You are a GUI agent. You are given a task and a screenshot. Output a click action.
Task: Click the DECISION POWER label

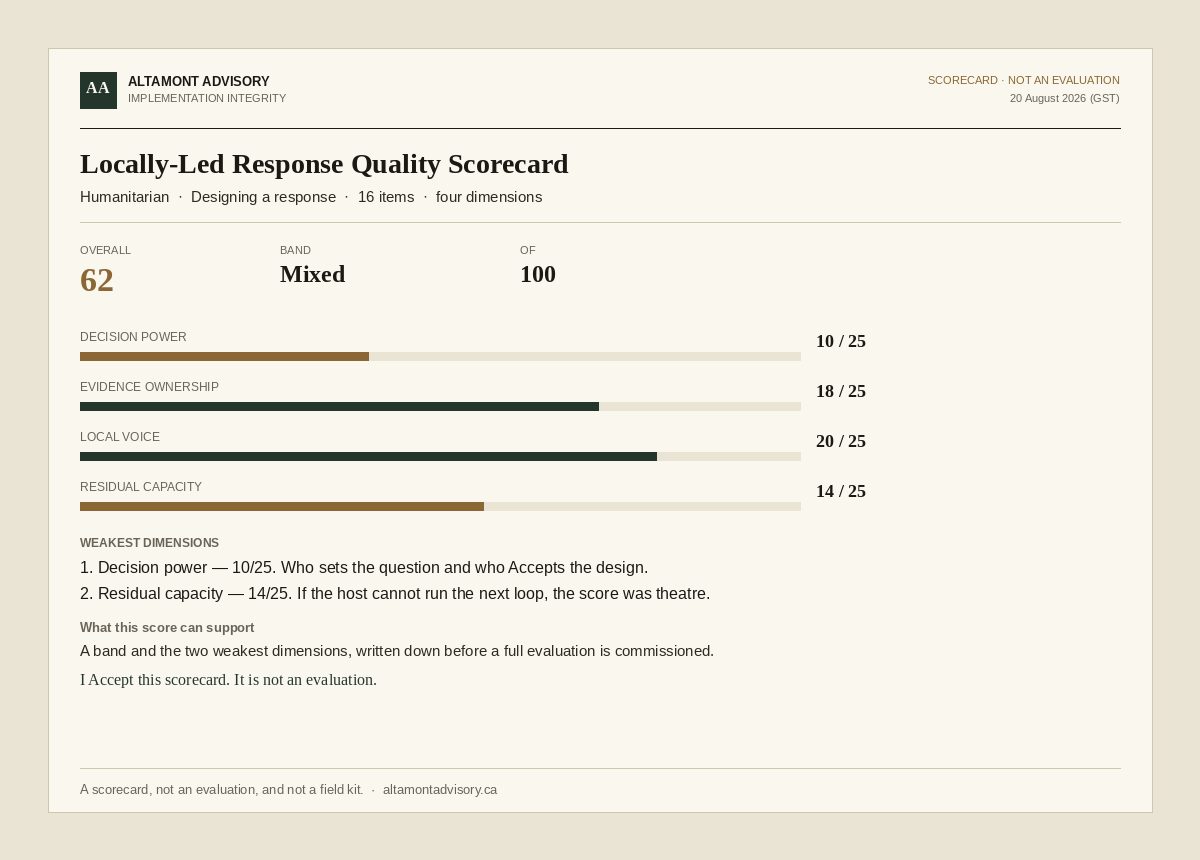[x=133, y=337]
